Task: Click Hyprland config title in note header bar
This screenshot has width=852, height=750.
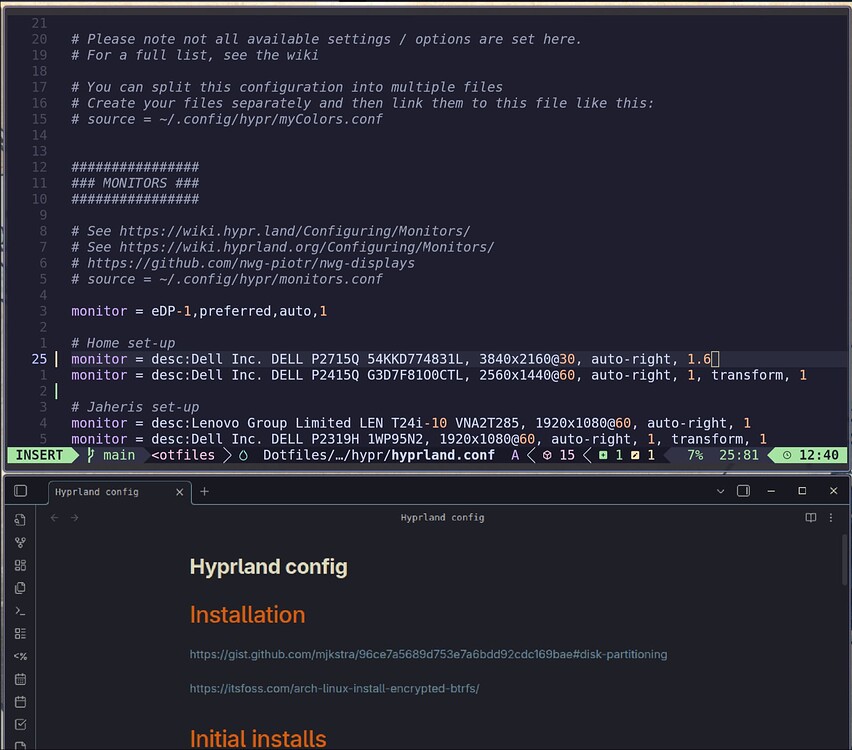Action: [x=442, y=517]
